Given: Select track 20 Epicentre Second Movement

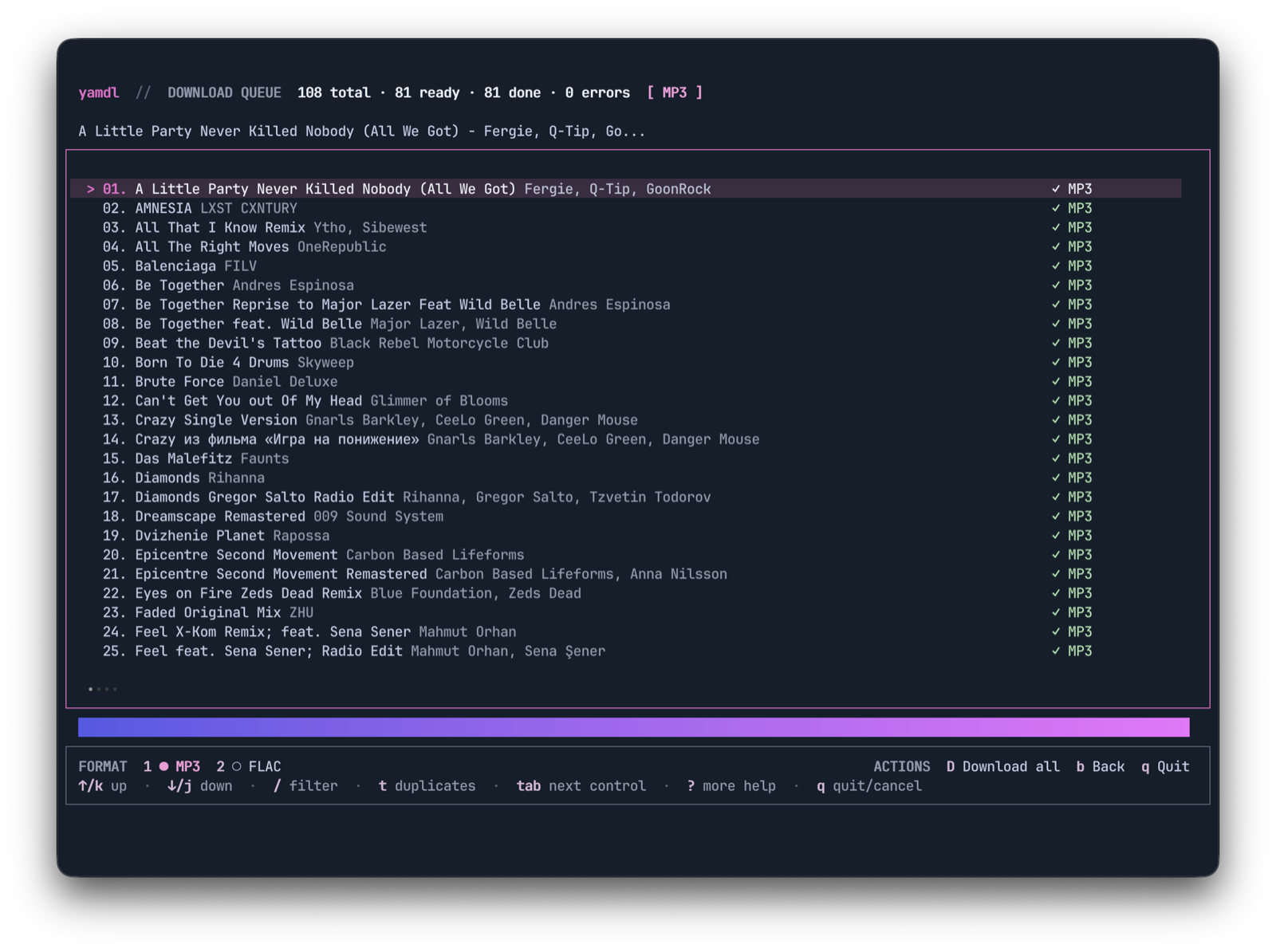Looking at the screenshot, I should [626, 555].
